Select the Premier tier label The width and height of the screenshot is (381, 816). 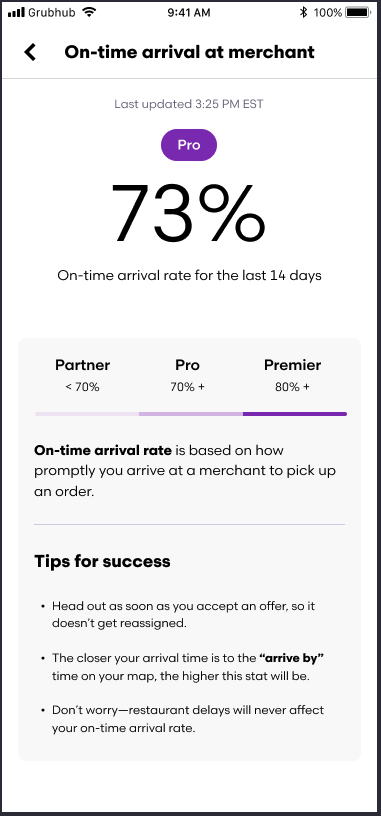click(293, 365)
